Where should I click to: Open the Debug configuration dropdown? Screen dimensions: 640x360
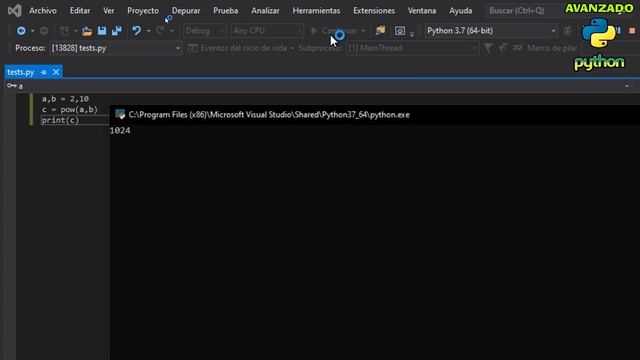click(x=204, y=31)
